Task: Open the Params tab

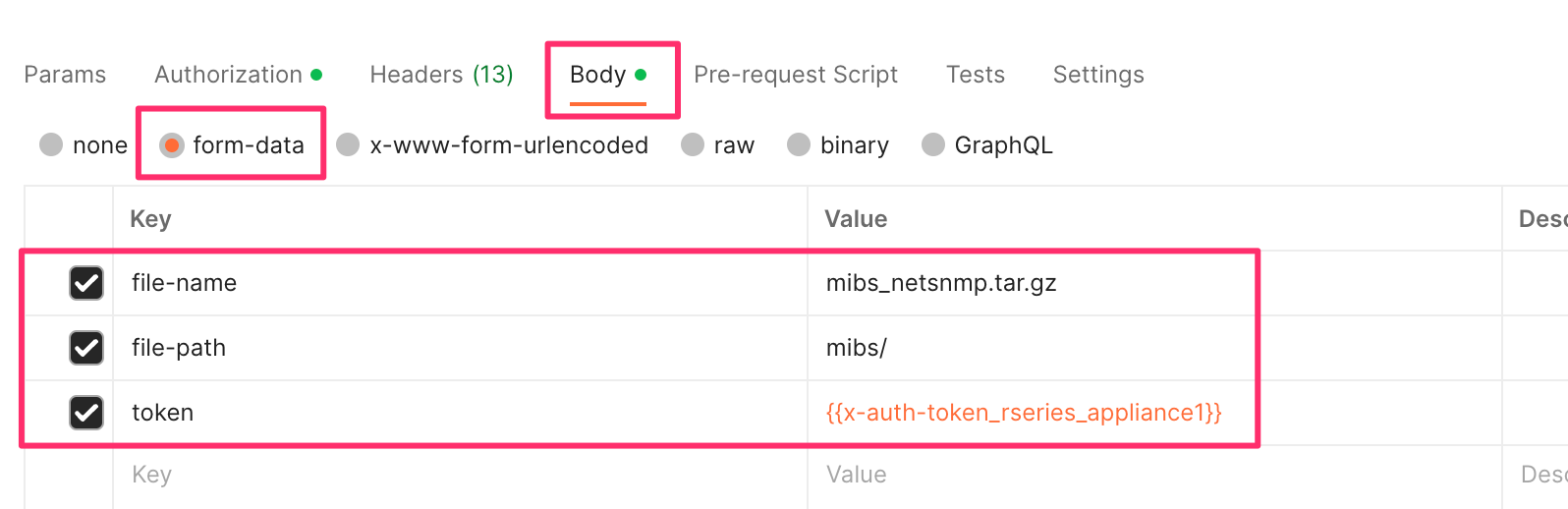Action: [x=65, y=75]
